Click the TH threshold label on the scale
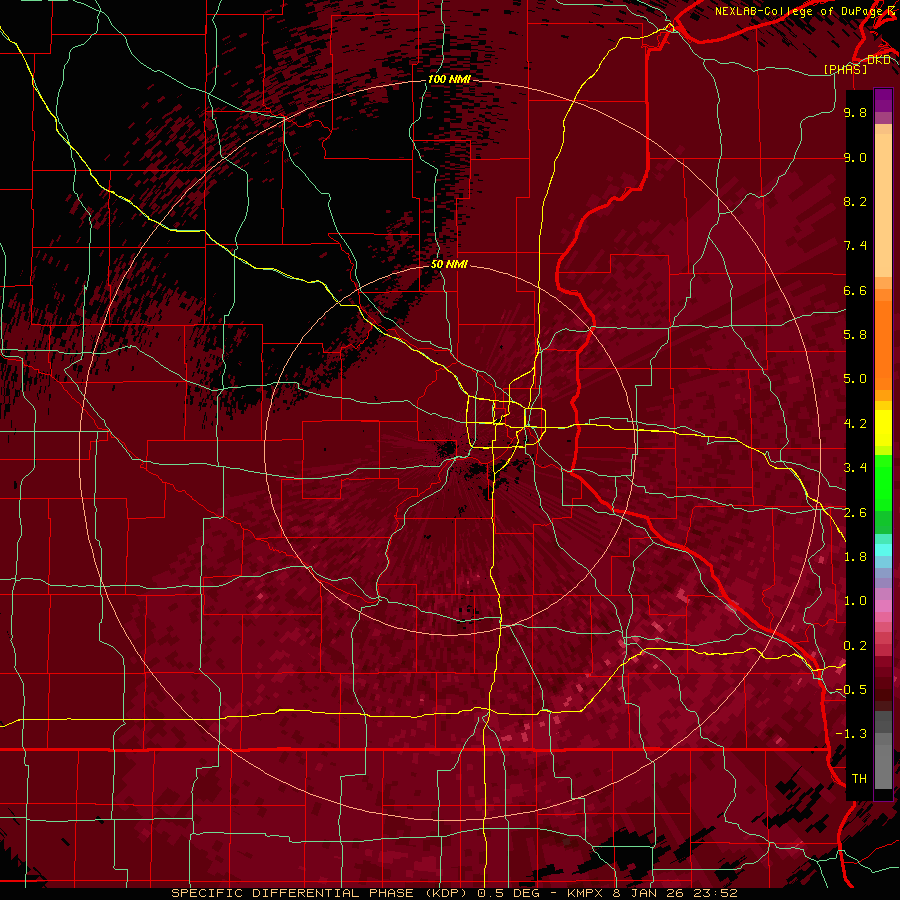Viewport: 900px width, 900px height. tap(859, 779)
